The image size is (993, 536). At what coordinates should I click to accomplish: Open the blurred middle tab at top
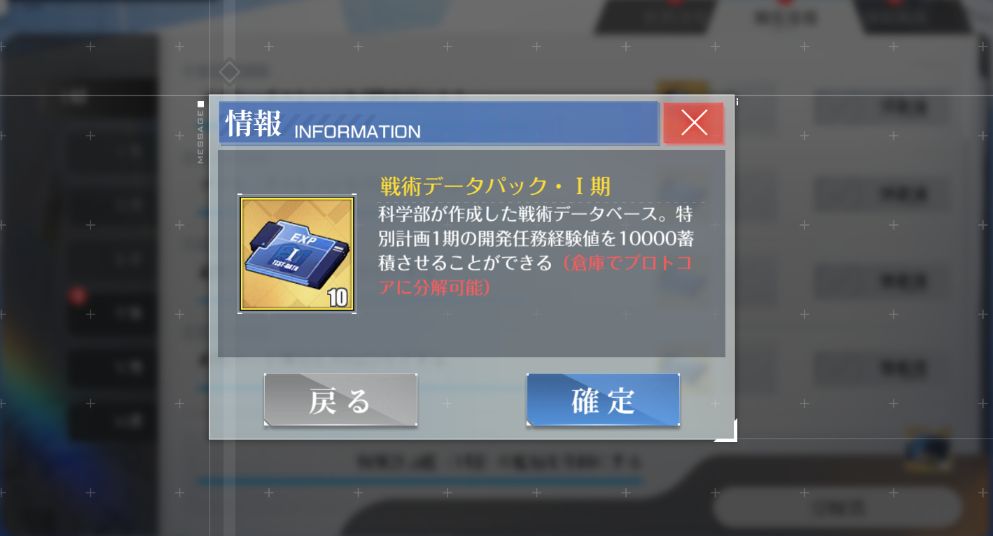click(785, 16)
